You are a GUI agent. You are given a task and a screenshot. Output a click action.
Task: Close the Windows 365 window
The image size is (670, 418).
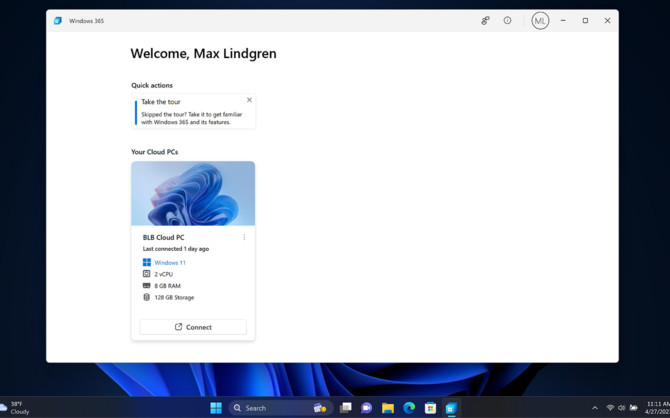coord(607,21)
